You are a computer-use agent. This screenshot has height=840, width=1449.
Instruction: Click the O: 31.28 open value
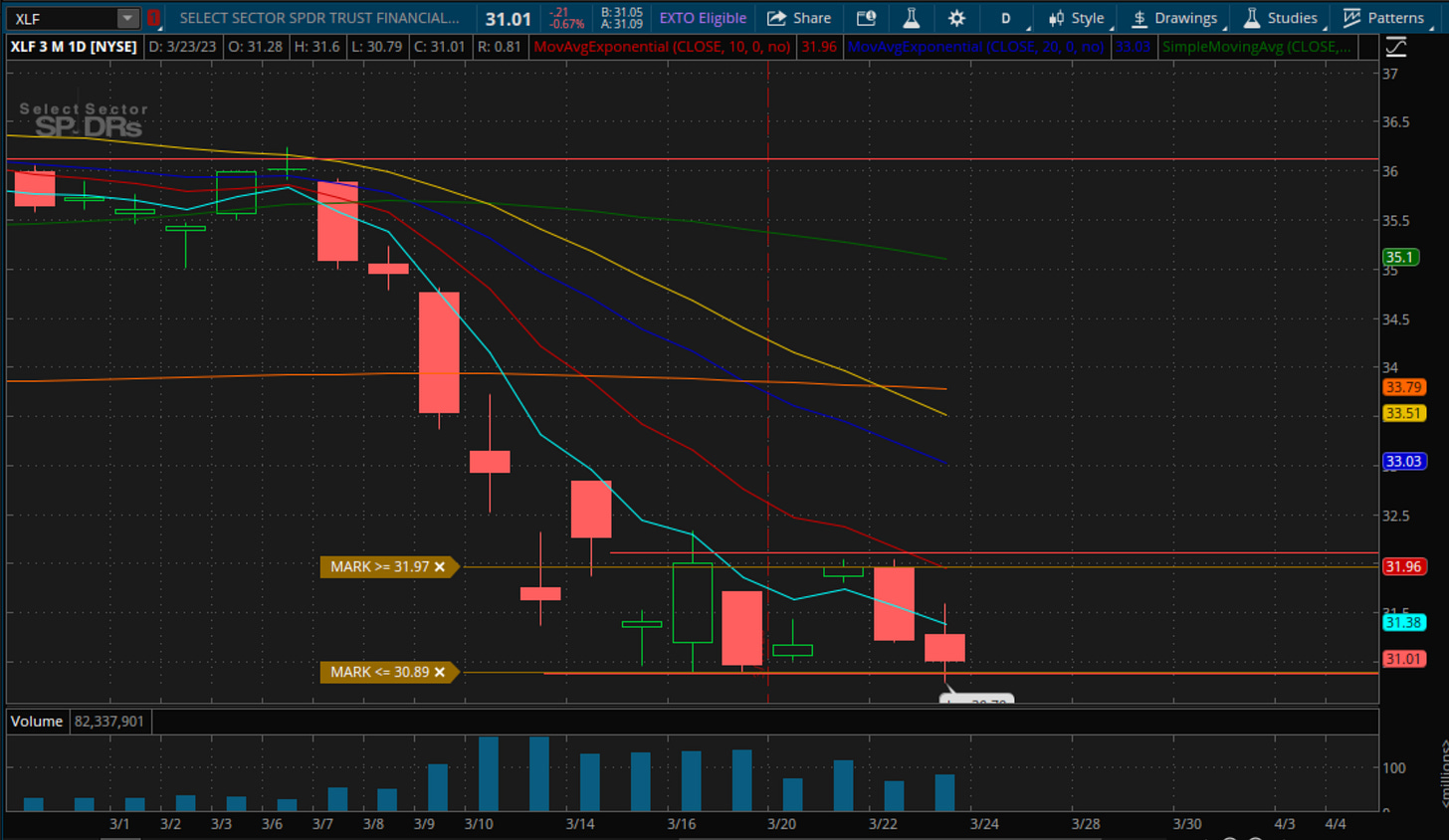click(x=256, y=47)
